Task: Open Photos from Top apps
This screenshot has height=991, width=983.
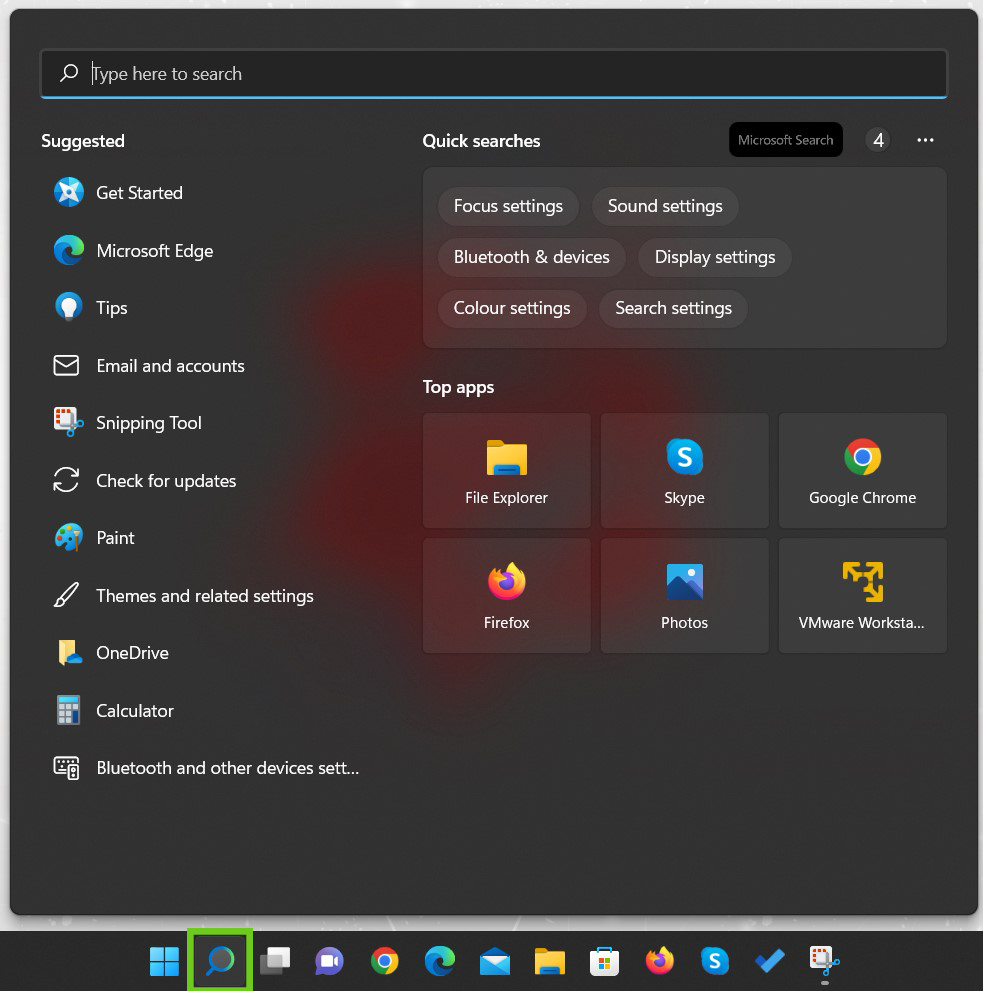Action: click(684, 596)
